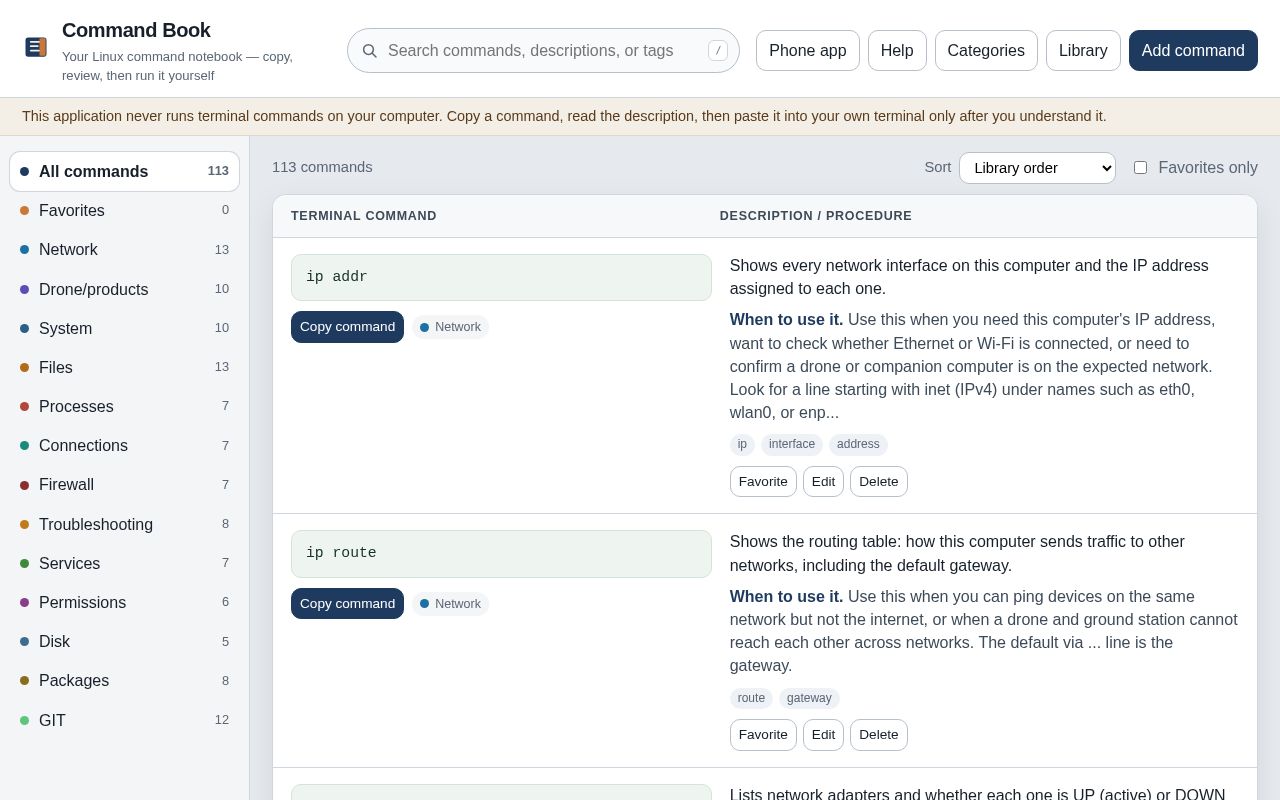Click the ip addr command code box
This screenshot has height=800, width=1280.
tap(501, 277)
